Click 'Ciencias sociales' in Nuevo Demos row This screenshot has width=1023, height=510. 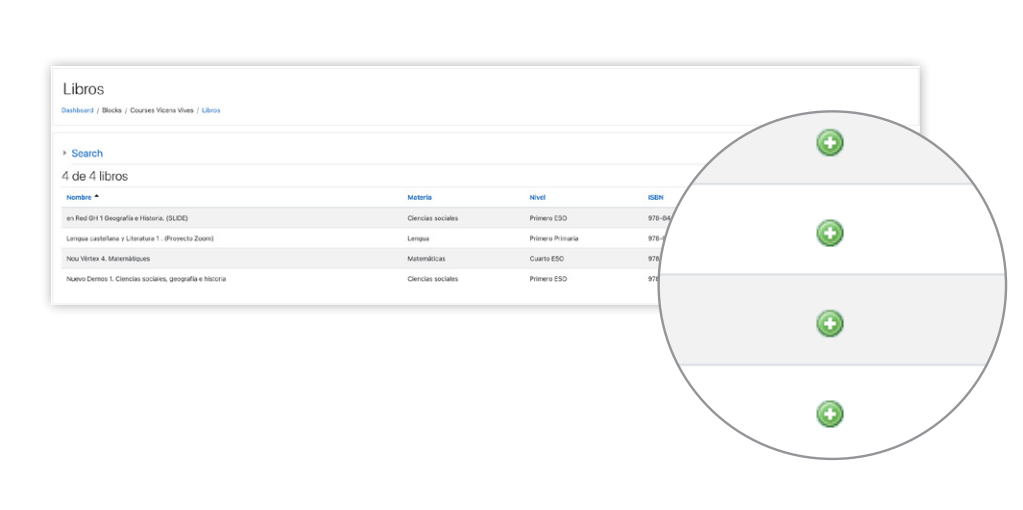pyautogui.click(x=433, y=278)
